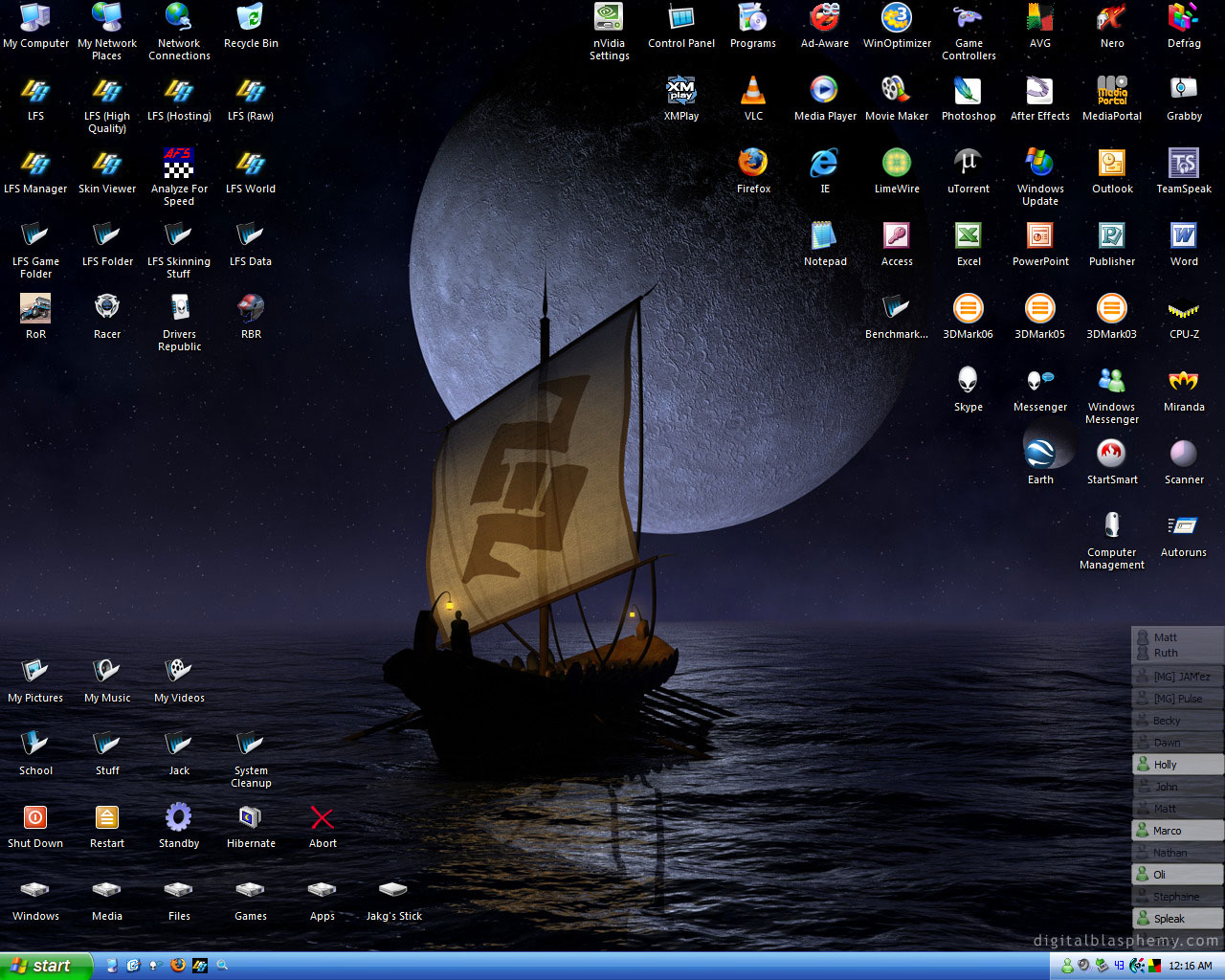Select contact Ruth in the buddy list
Viewport: 1225px width, 980px height.
pyautogui.click(x=1178, y=653)
